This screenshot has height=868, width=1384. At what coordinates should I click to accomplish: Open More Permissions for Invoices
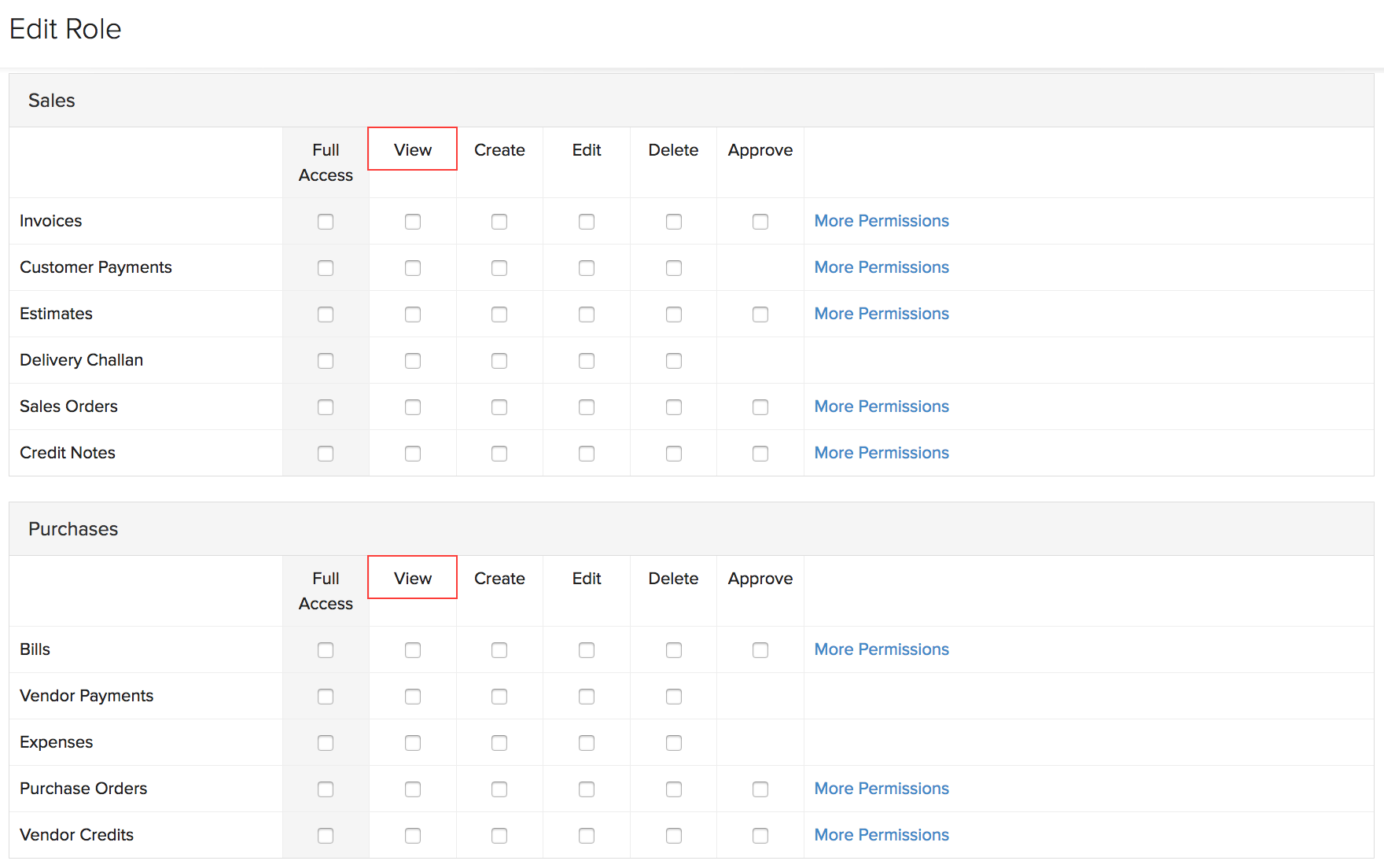(882, 221)
